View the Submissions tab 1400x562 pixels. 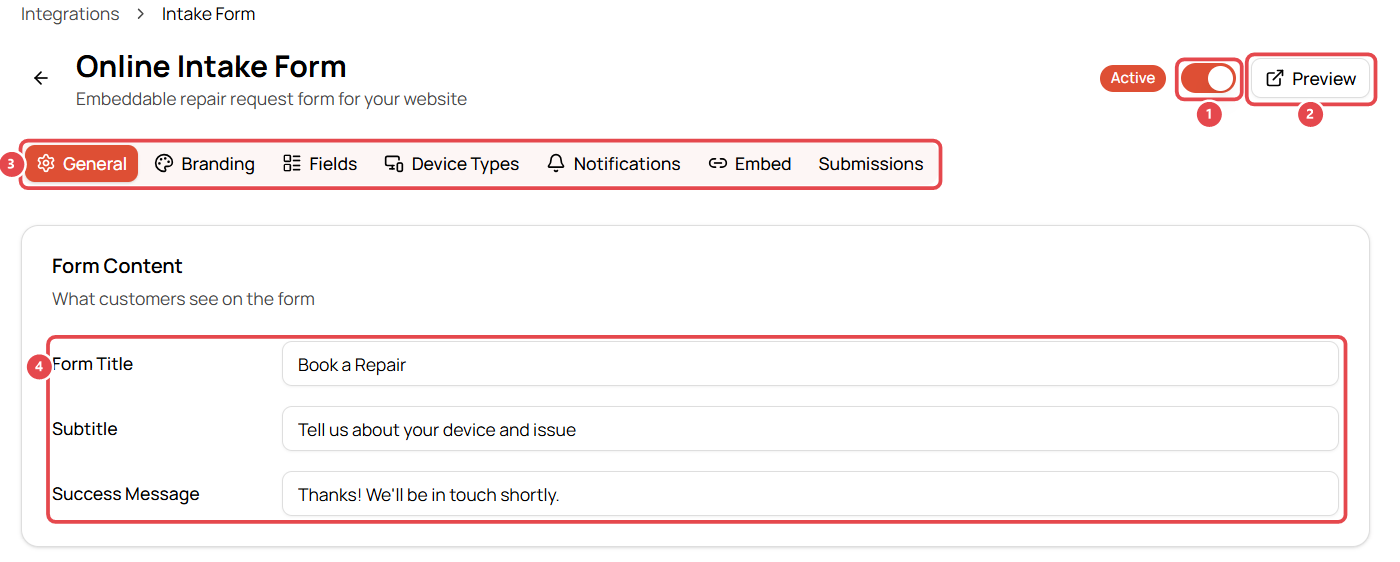(871, 164)
